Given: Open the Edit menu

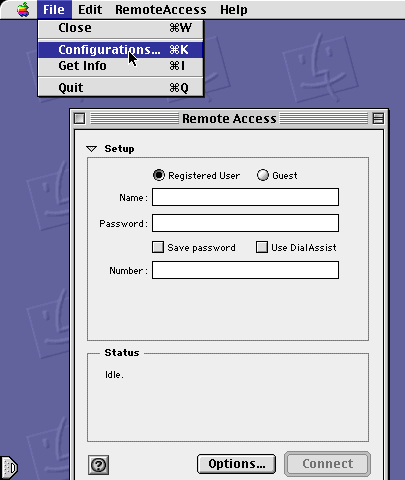Looking at the screenshot, I should pyautogui.click(x=90, y=10).
